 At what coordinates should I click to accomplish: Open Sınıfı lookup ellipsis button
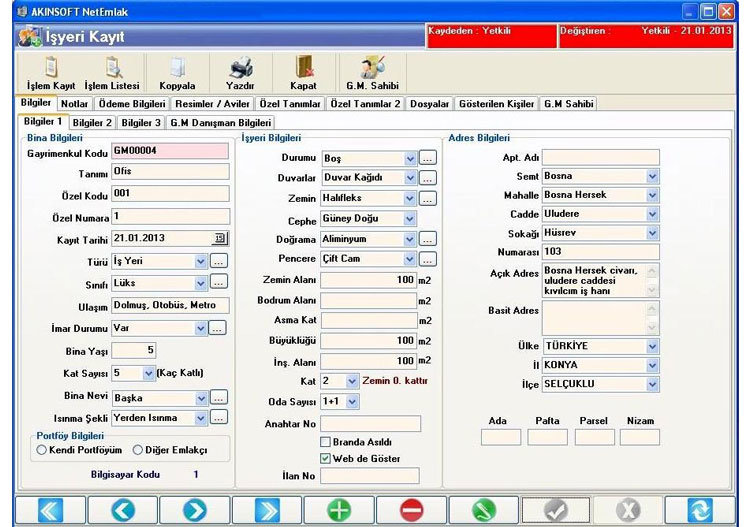click(x=218, y=283)
